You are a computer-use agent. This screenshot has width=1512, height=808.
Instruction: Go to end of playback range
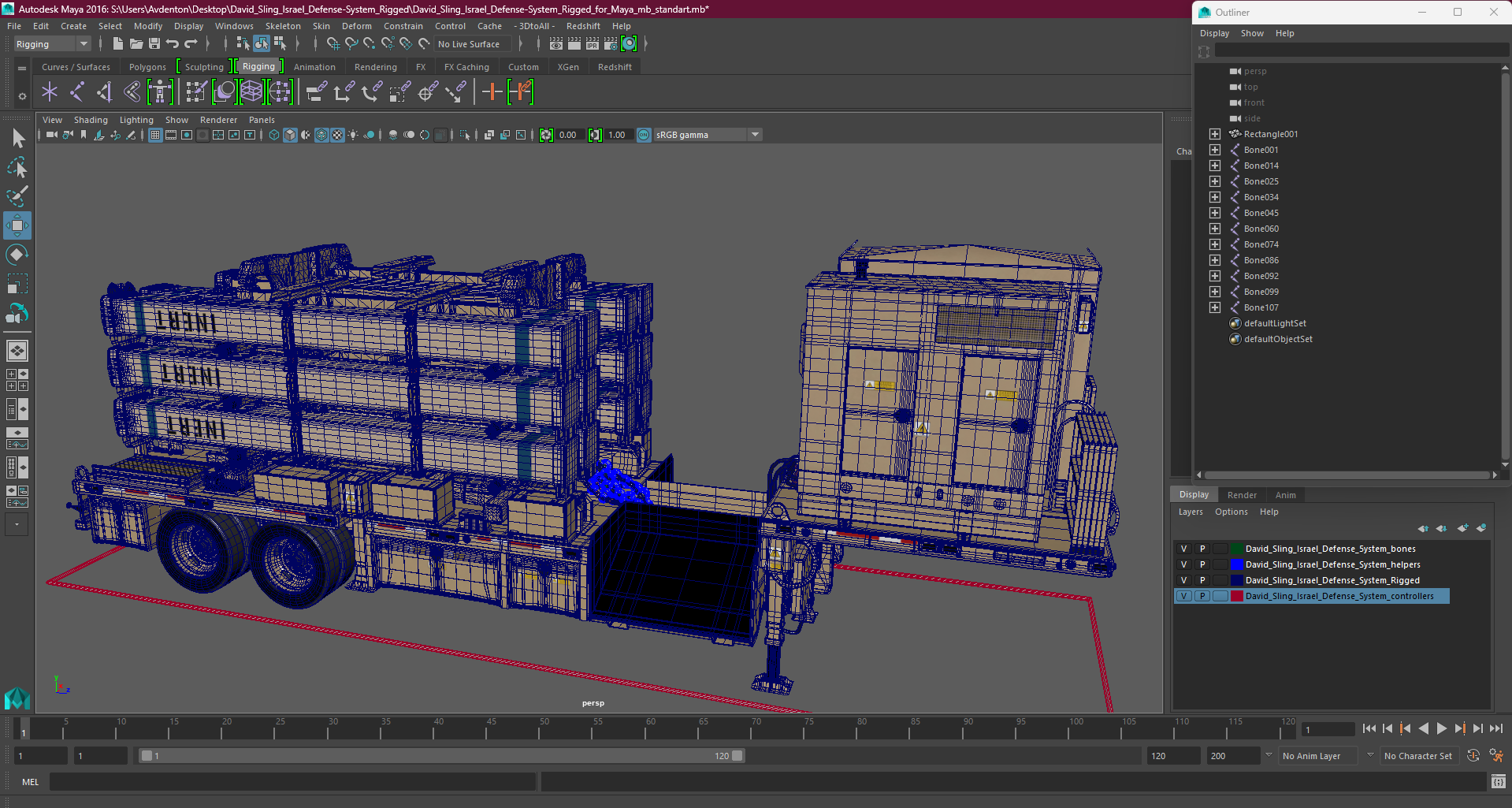(1496, 729)
